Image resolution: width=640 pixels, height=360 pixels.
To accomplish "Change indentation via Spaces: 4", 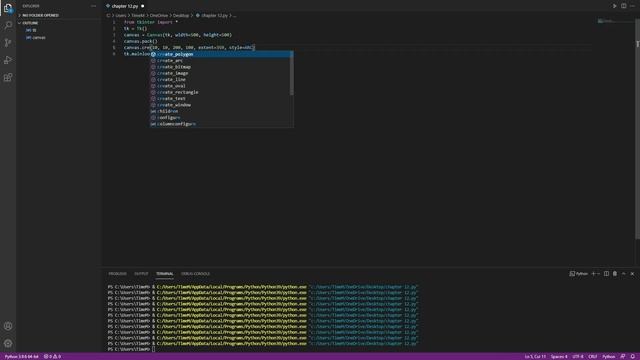I will [x=559, y=357].
